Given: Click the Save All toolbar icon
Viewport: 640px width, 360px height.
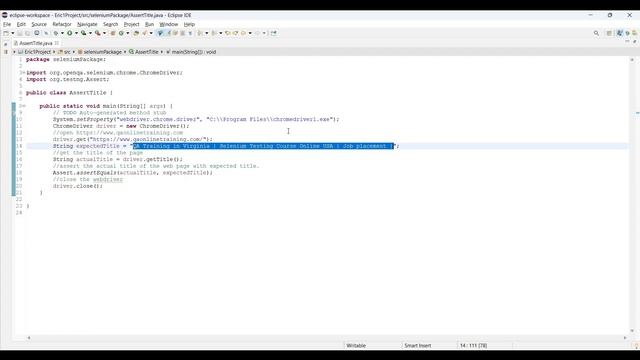Looking at the screenshot, I should [27, 33].
